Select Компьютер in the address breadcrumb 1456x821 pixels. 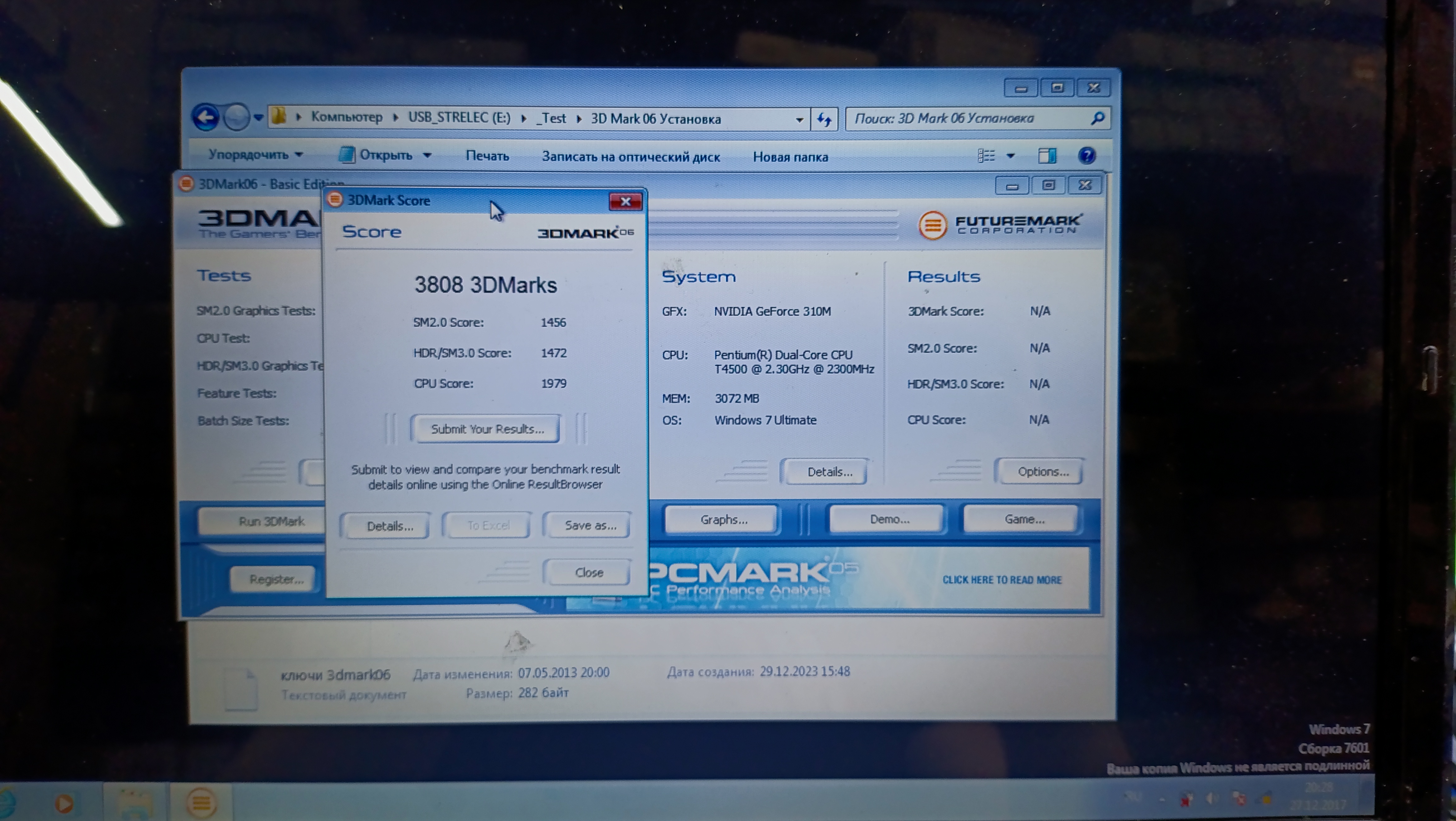click(346, 117)
